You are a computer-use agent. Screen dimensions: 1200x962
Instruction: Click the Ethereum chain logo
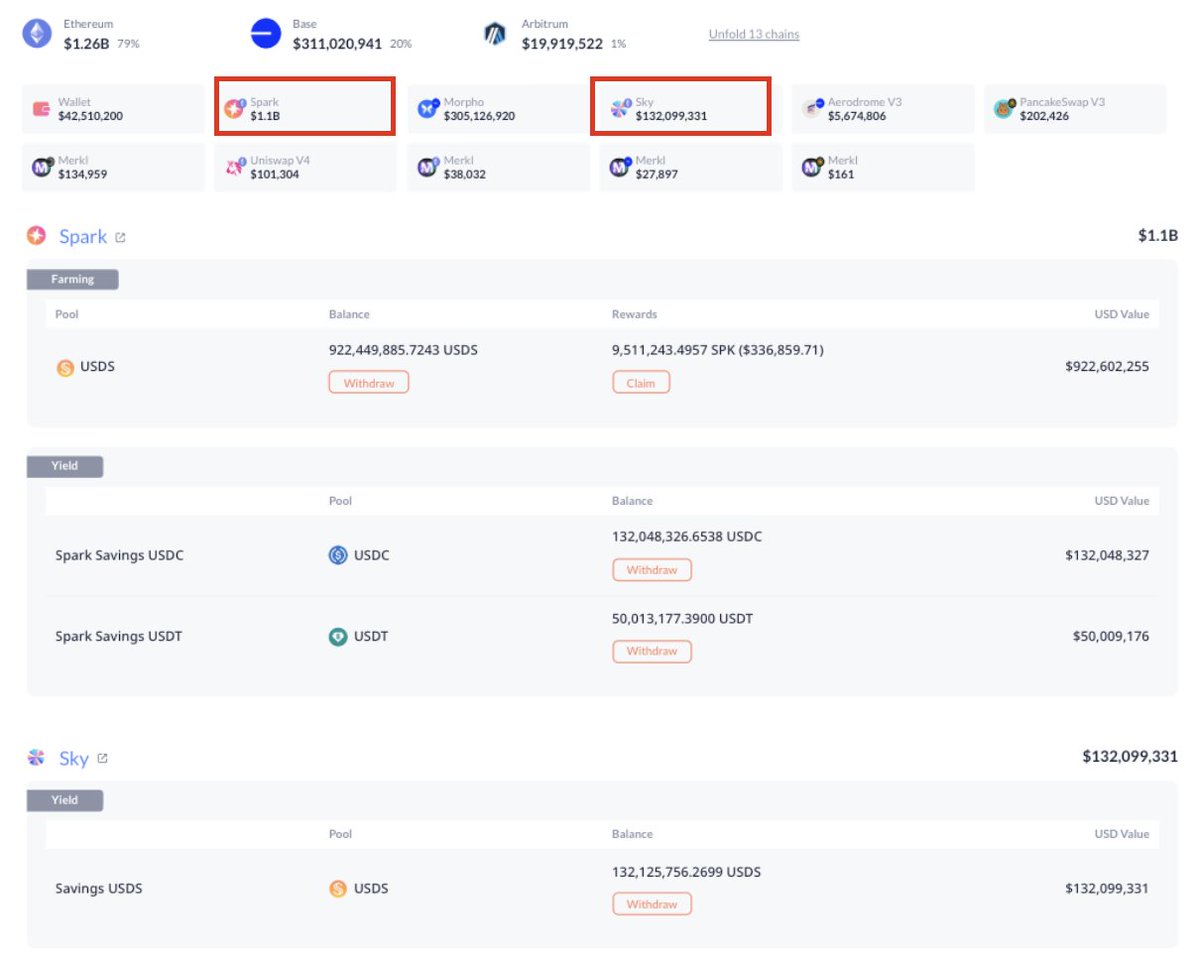37,34
